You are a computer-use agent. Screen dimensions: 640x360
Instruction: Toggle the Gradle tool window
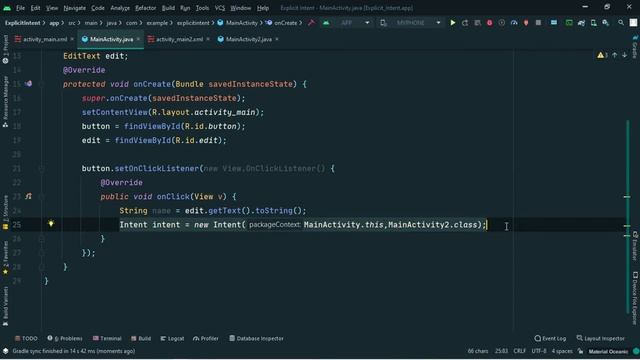[x=635, y=47]
